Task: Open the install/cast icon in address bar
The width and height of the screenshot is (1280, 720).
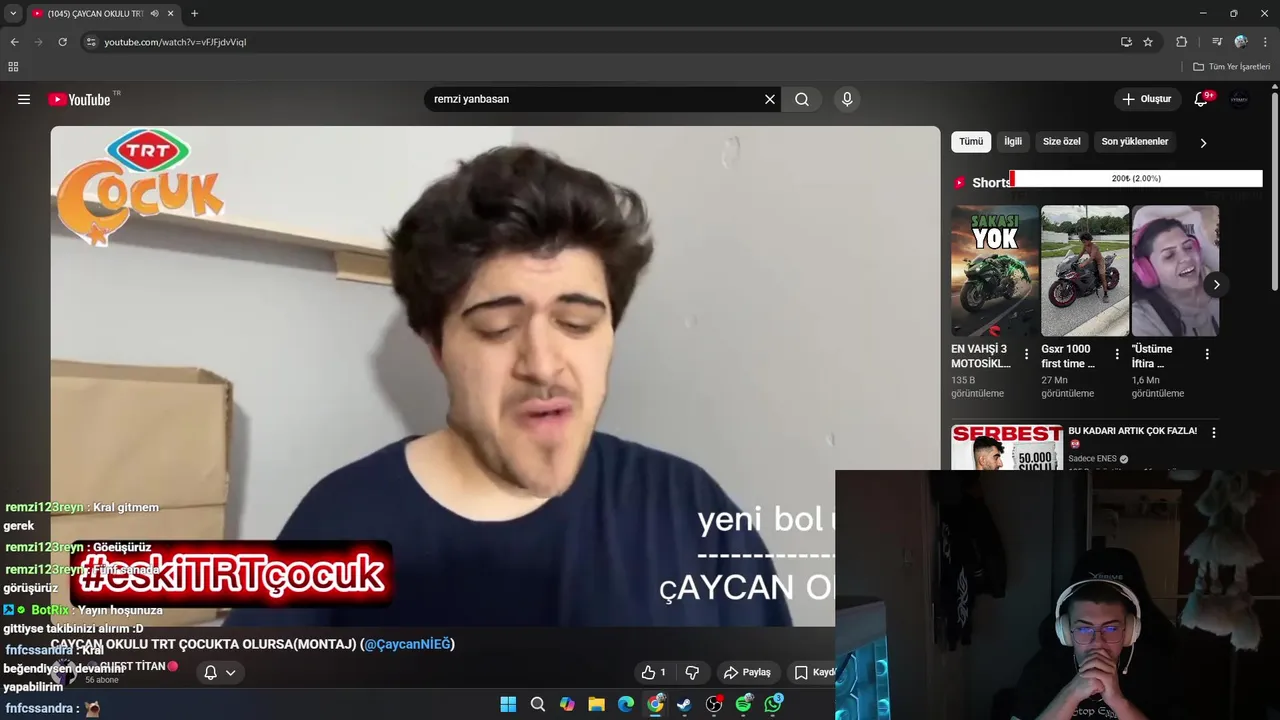Action: [1126, 42]
